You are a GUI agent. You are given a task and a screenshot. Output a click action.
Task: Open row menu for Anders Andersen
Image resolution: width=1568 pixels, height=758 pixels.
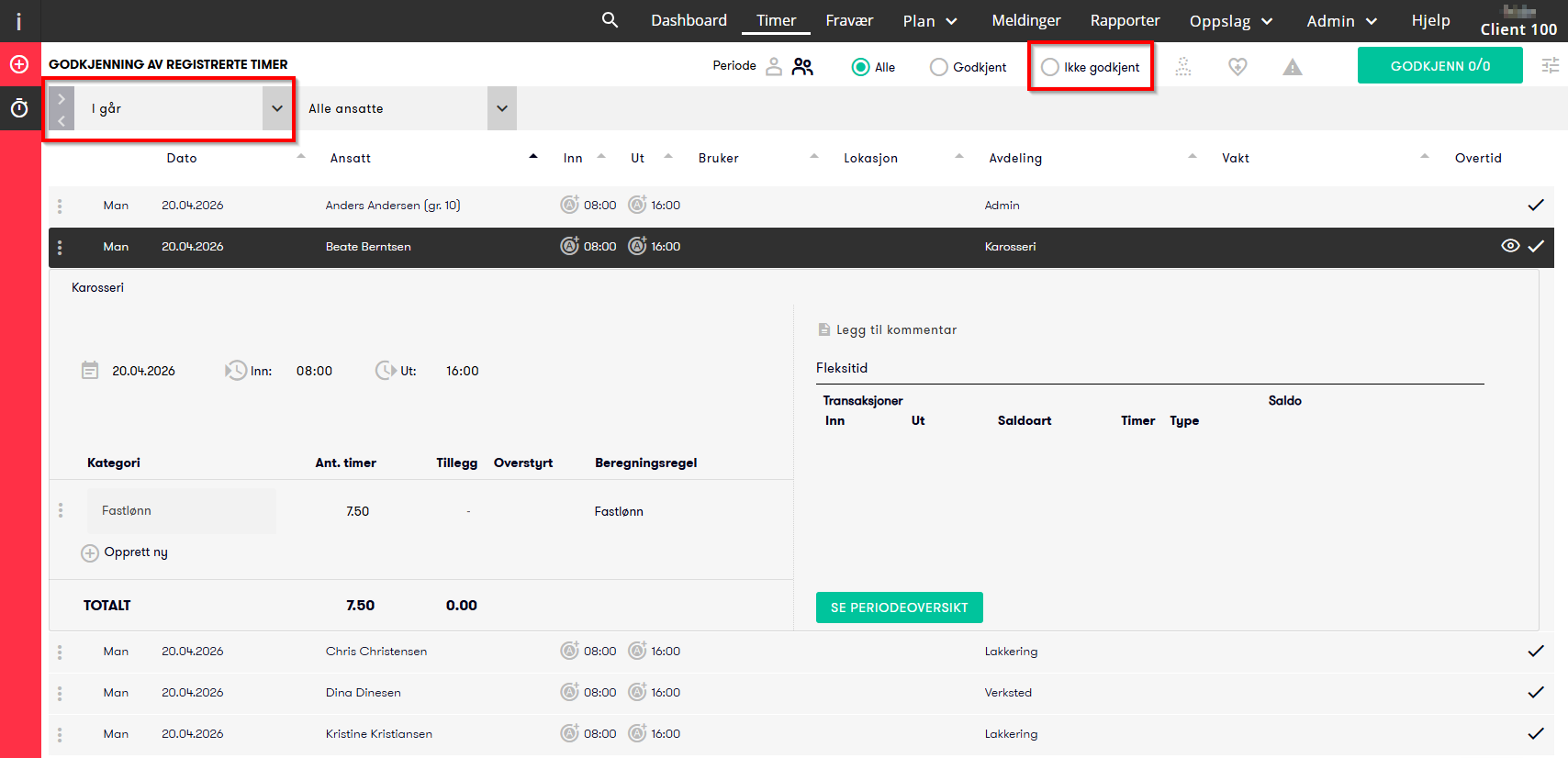[x=60, y=206]
